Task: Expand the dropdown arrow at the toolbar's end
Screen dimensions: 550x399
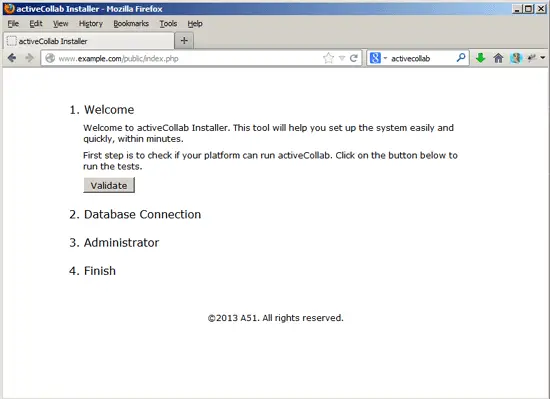Action: click(x=543, y=58)
